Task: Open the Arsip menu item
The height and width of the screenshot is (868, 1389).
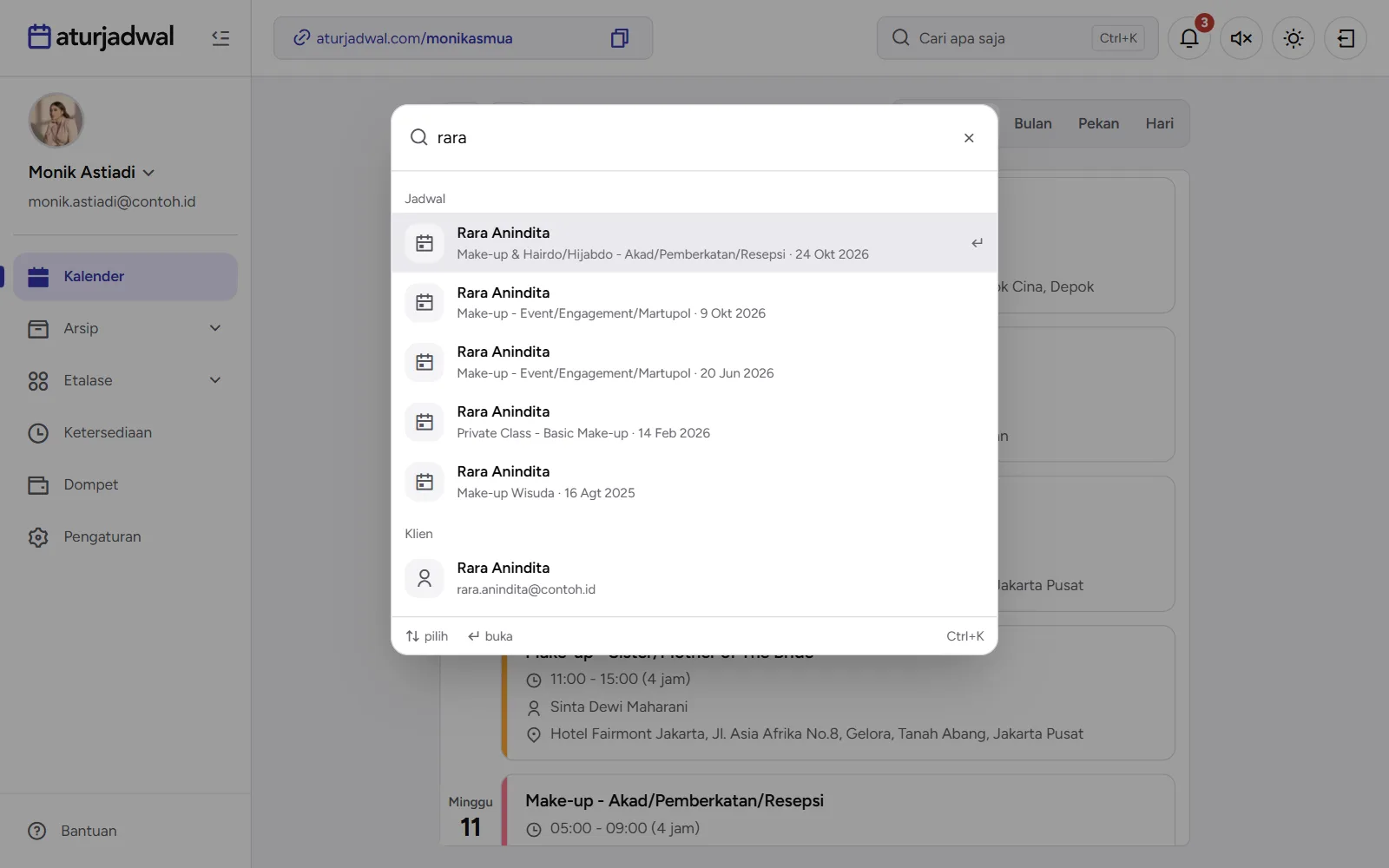Action: [x=125, y=328]
